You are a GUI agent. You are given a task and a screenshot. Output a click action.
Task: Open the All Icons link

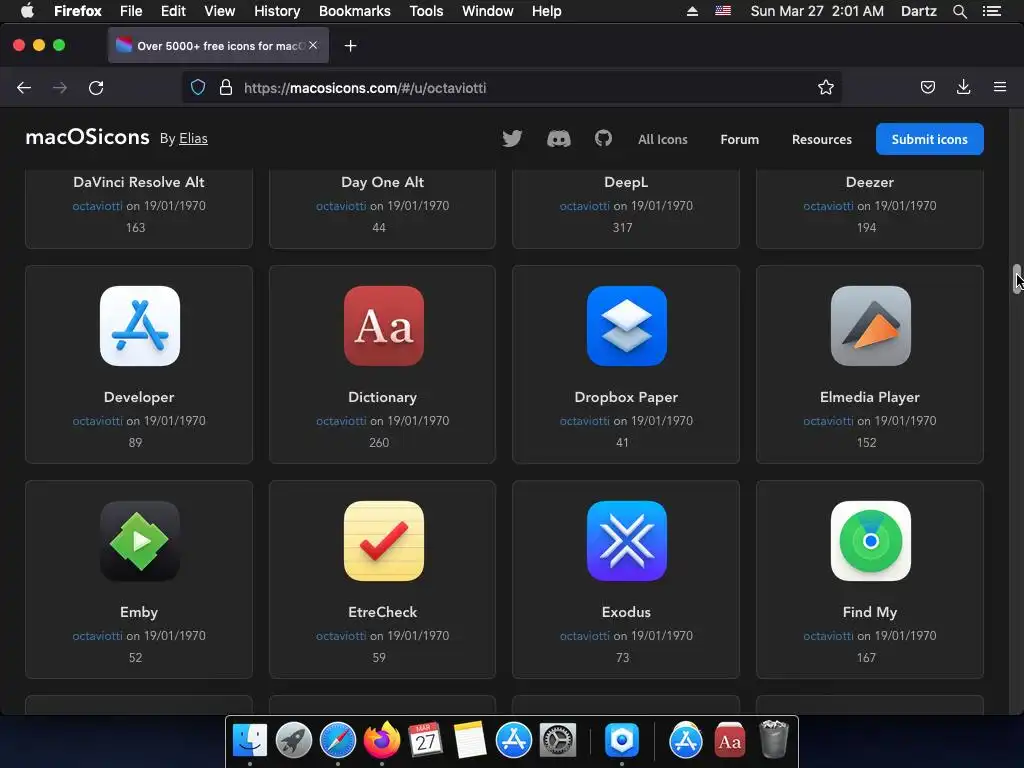(x=662, y=139)
